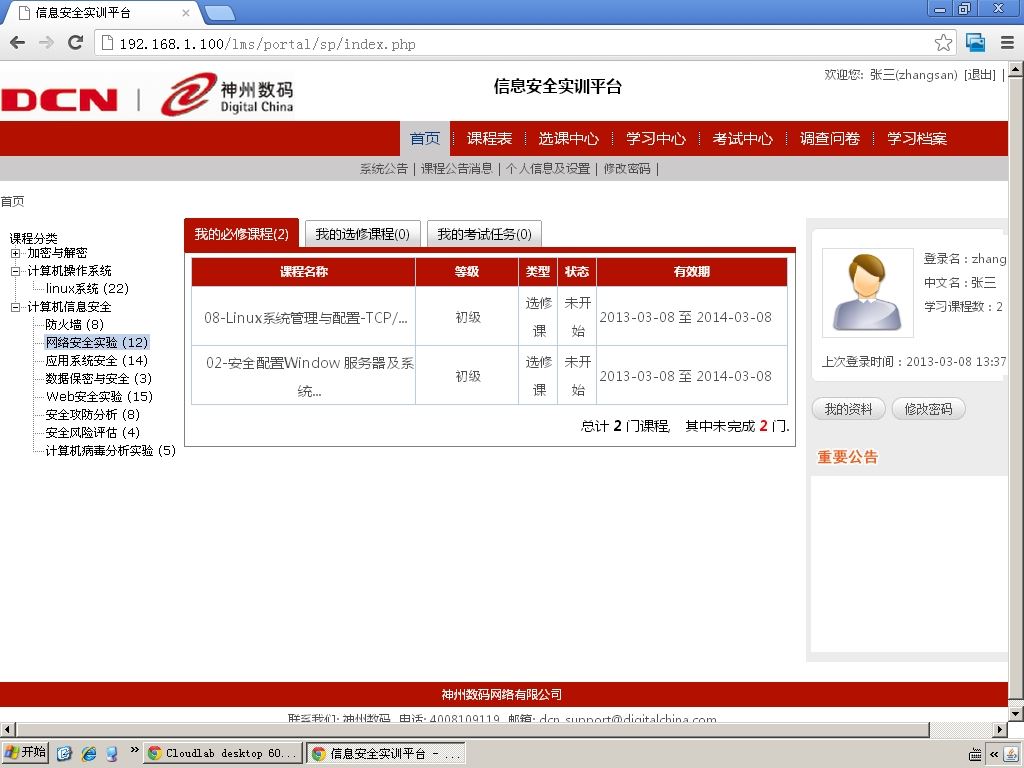Select 安全风险评估 (4) category
This screenshot has width=1024, height=768.
click(x=93, y=432)
